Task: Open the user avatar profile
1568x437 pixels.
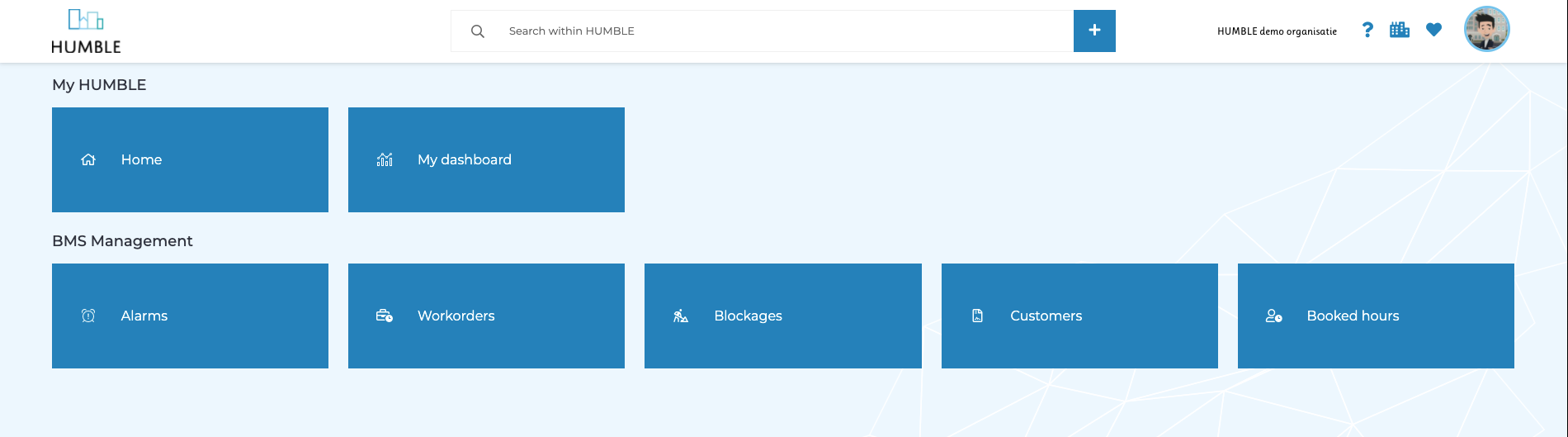Action: point(1487,29)
